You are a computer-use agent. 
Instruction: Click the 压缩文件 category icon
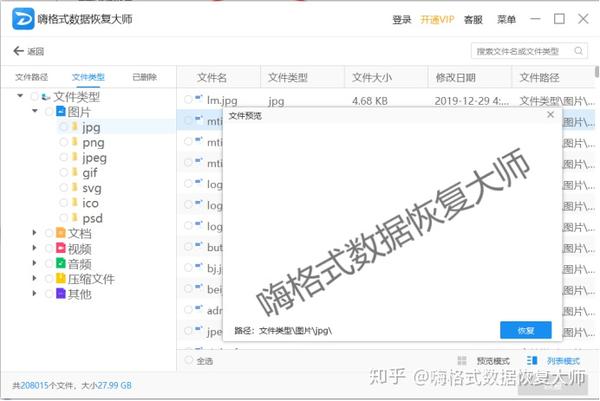point(61,278)
